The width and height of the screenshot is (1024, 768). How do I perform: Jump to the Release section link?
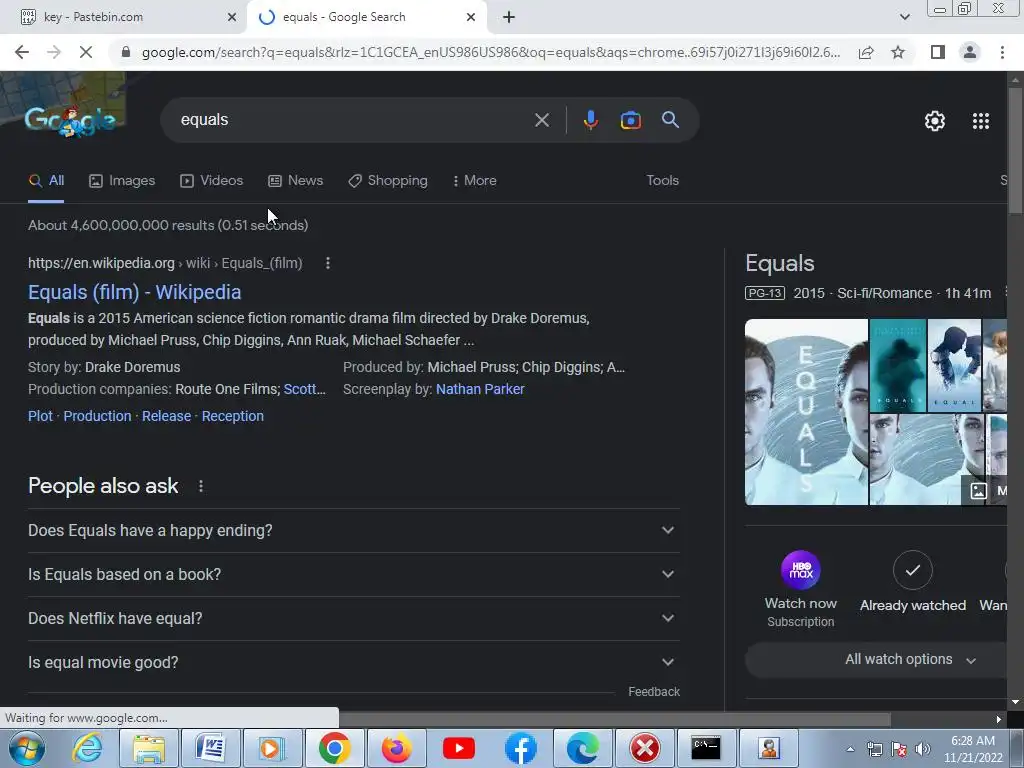point(167,416)
